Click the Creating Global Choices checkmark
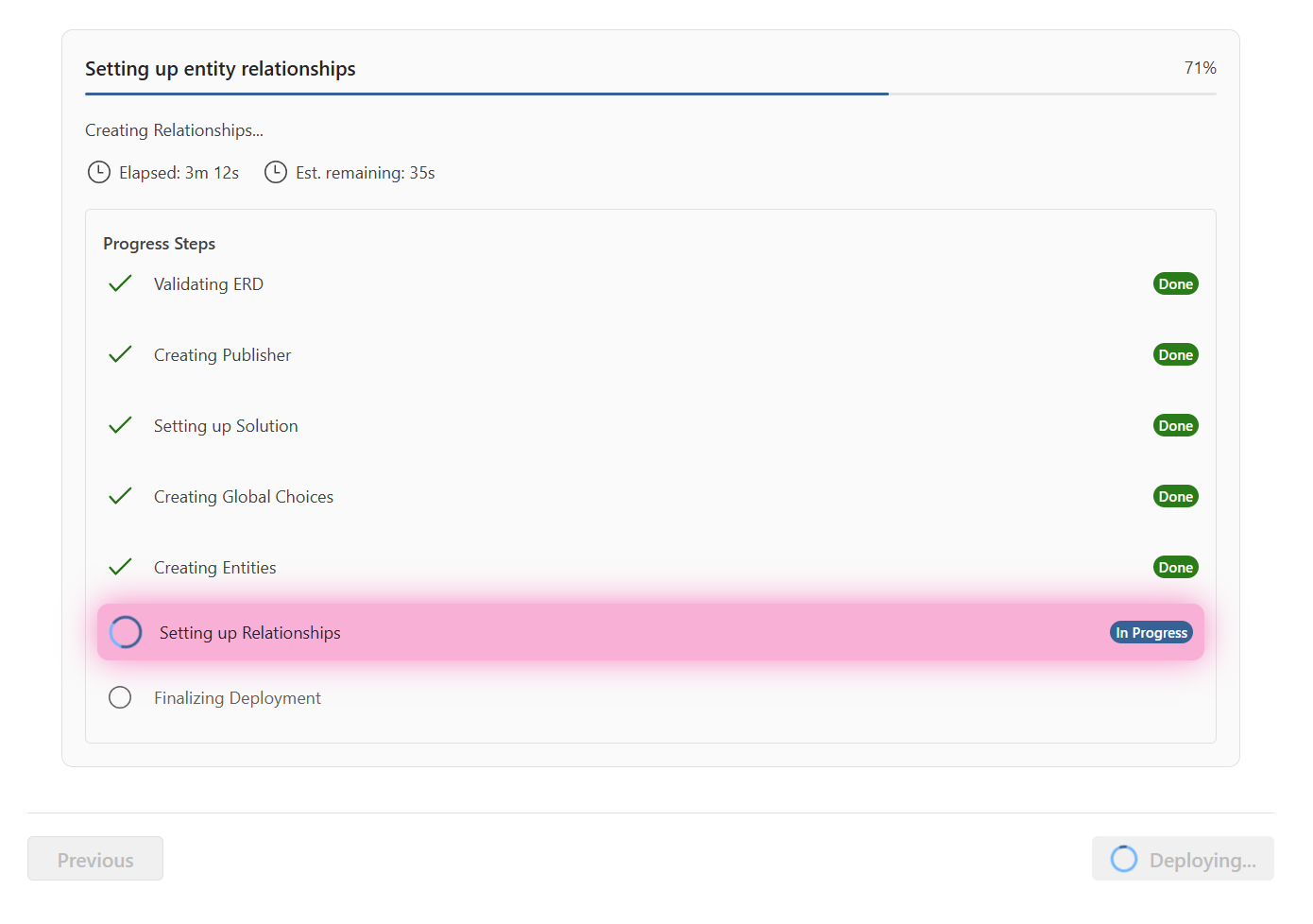 [120, 496]
